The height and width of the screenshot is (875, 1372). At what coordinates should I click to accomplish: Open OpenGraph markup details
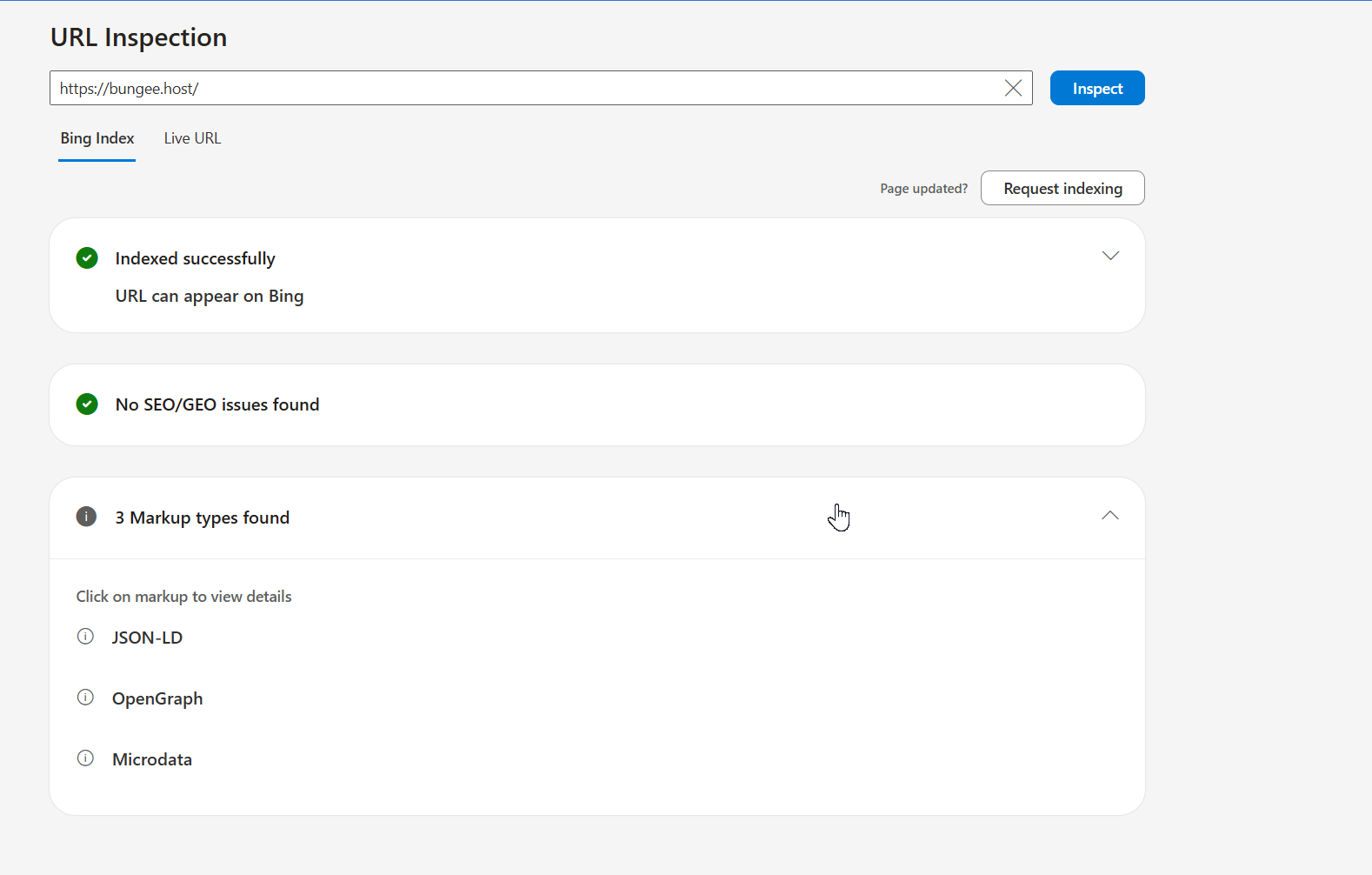coord(157,698)
